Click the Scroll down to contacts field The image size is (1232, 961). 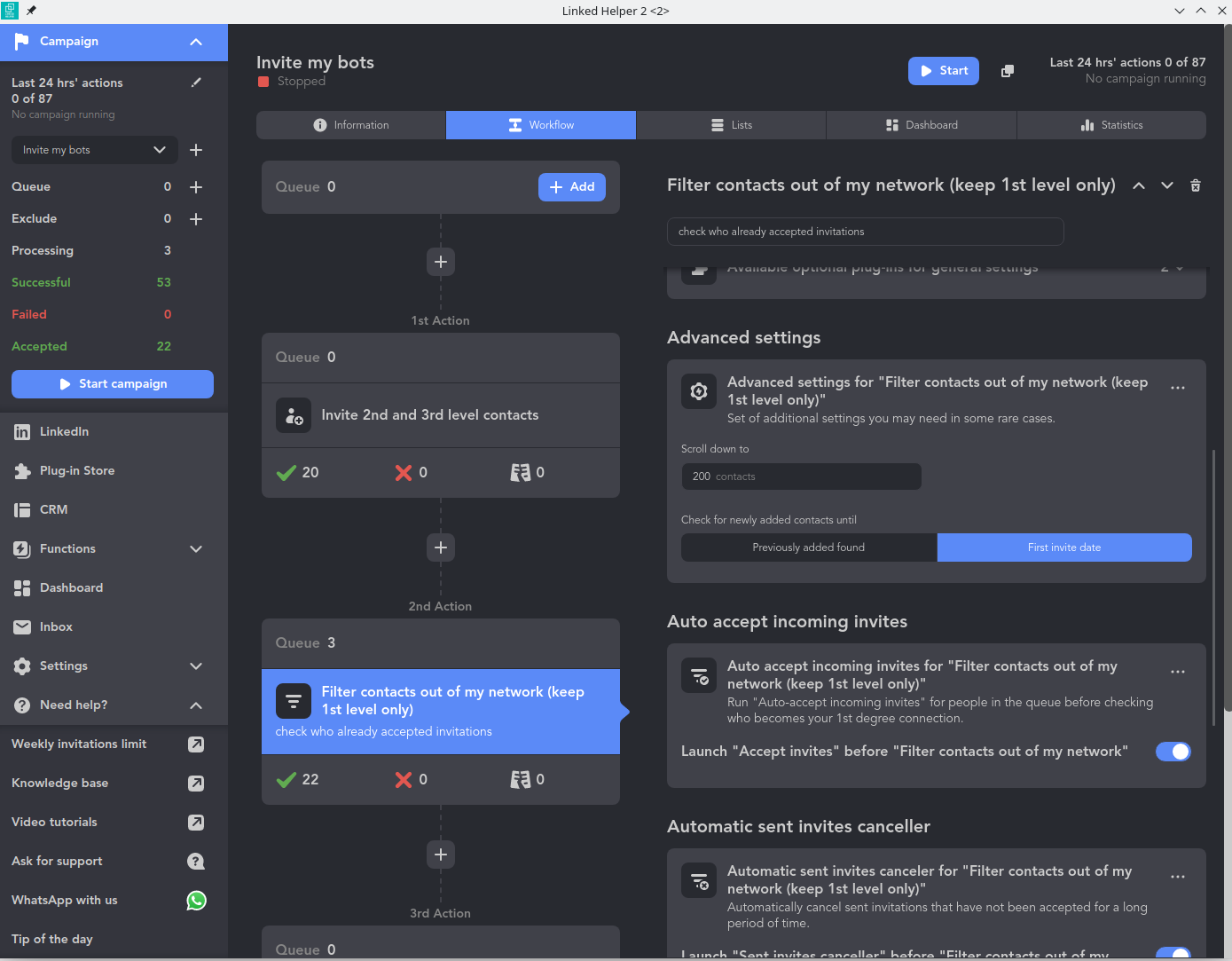(801, 477)
